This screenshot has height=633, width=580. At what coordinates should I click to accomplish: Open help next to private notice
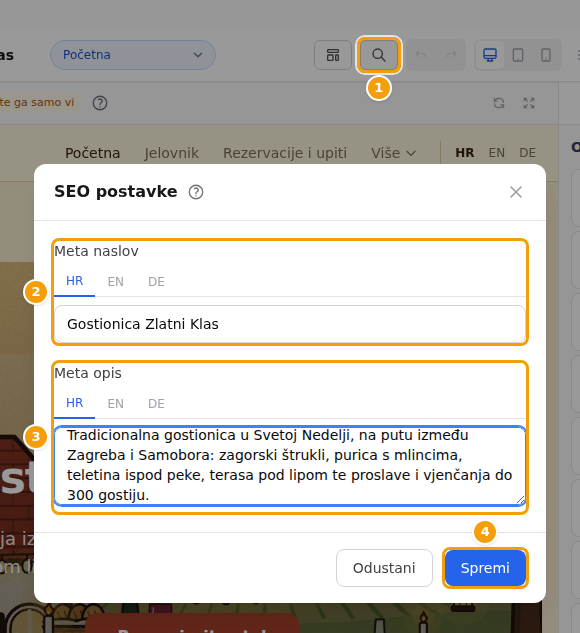[x=100, y=103]
